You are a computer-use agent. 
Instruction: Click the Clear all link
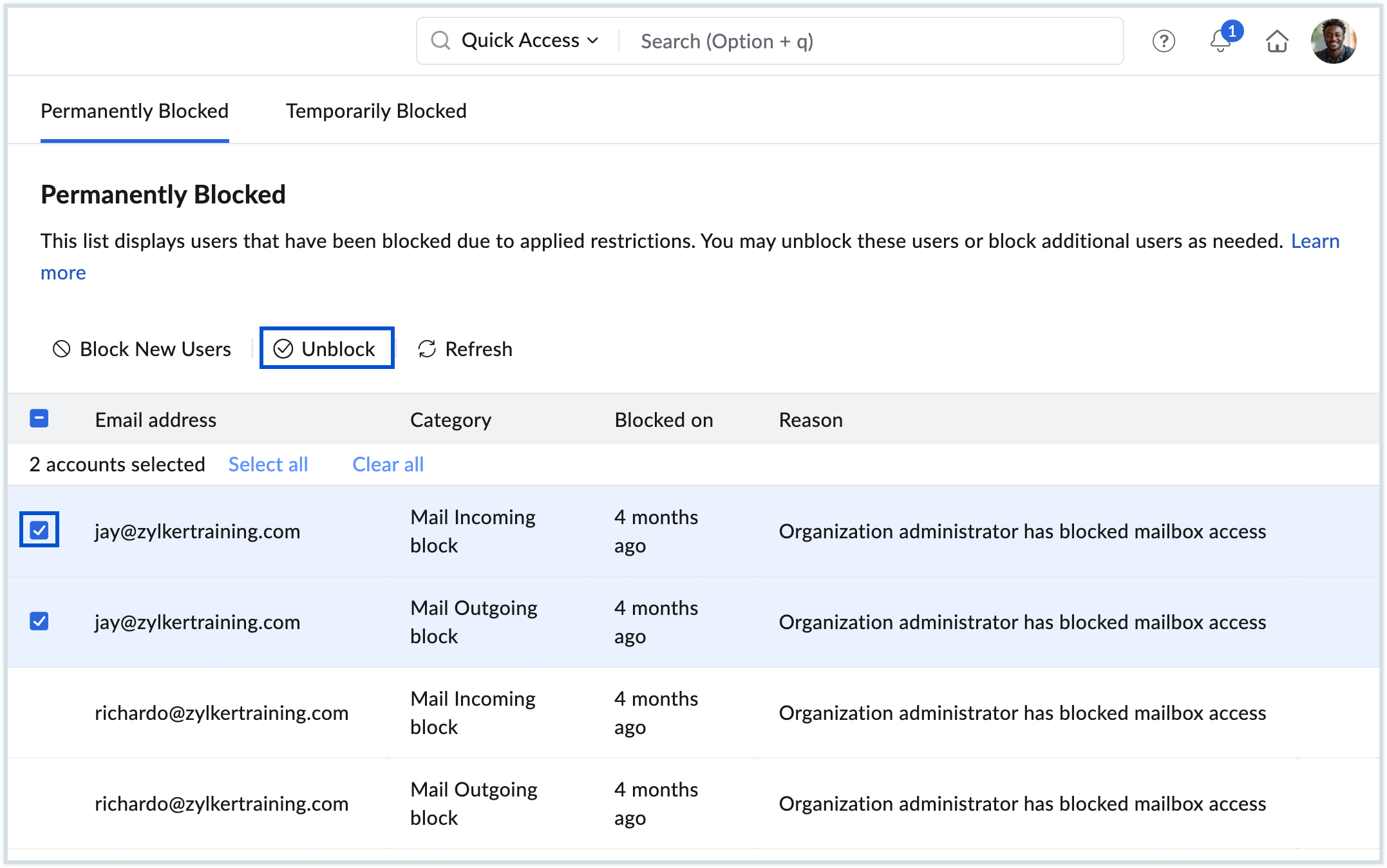tap(388, 464)
